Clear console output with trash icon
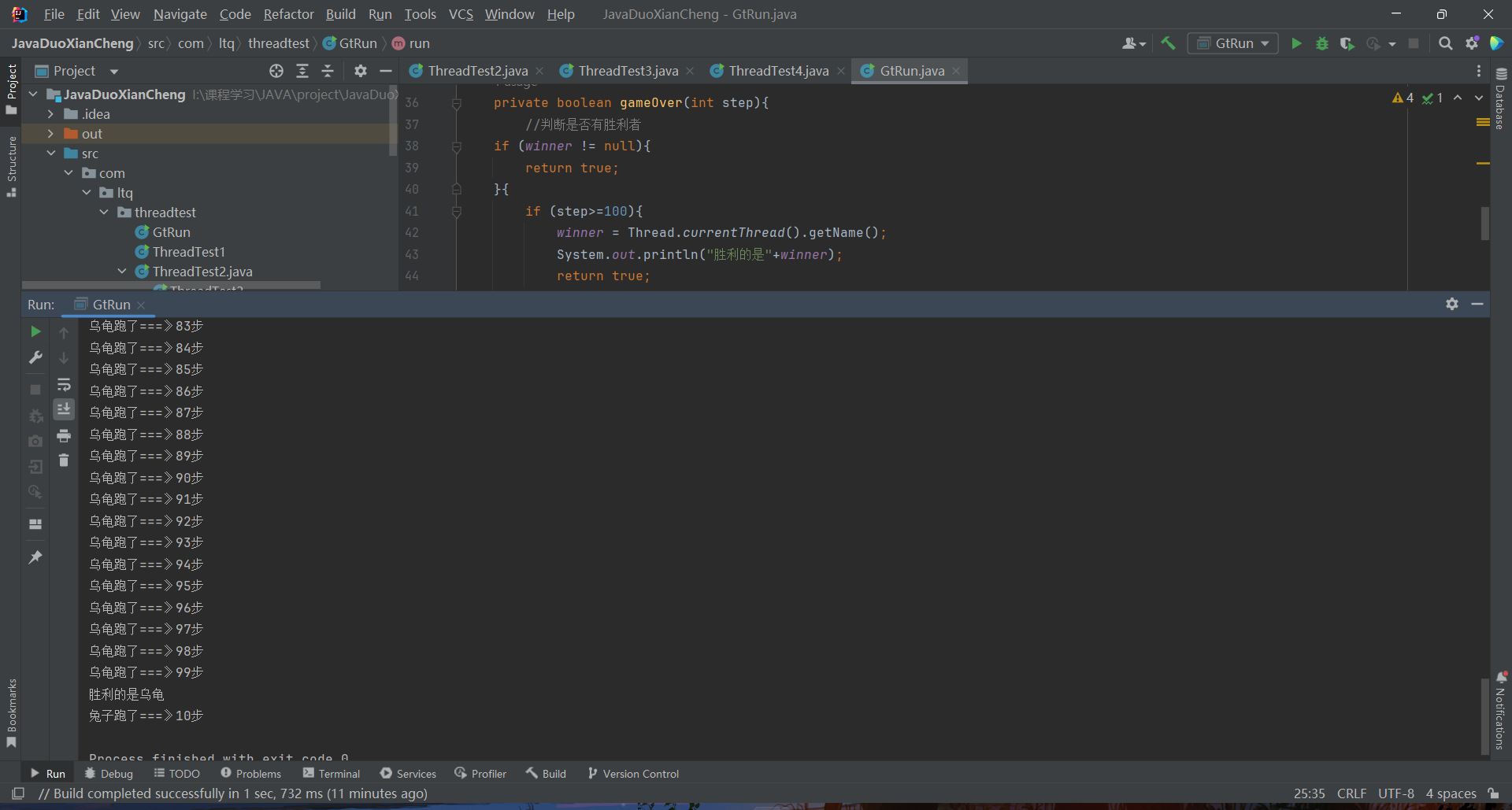The image size is (1512, 810). [x=64, y=460]
